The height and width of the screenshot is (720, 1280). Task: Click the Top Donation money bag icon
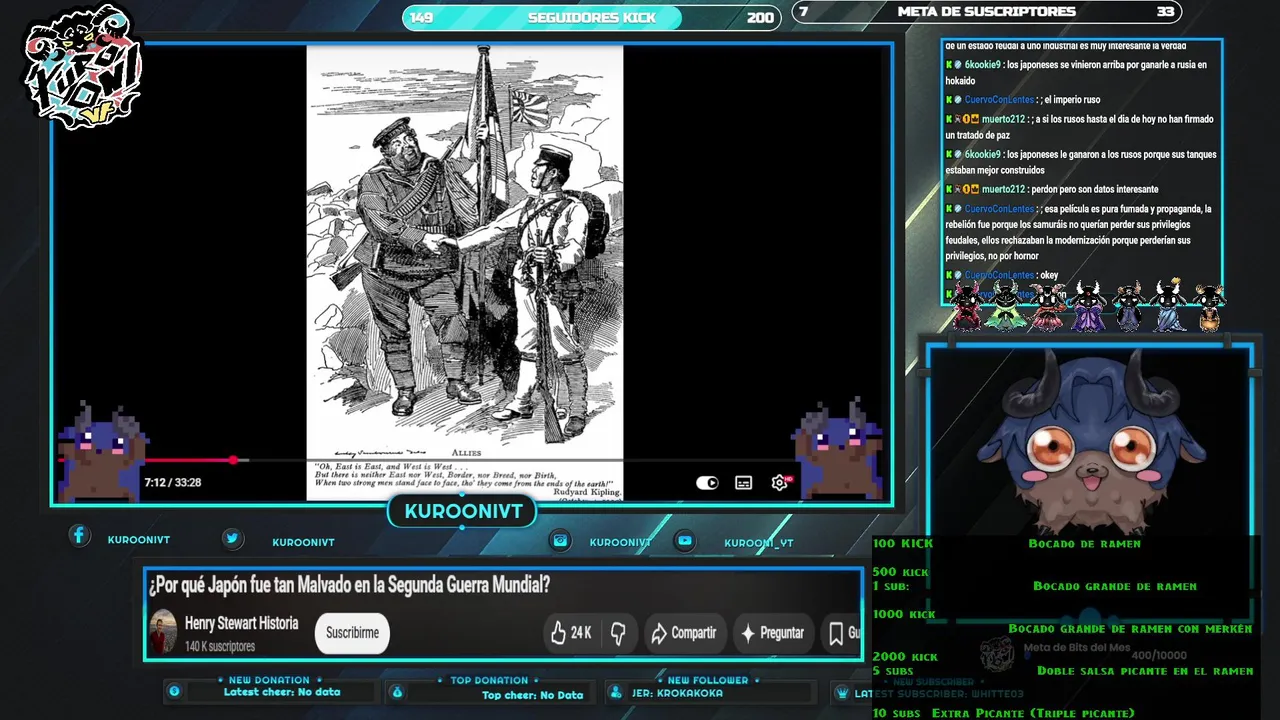(x=397, y=692)
